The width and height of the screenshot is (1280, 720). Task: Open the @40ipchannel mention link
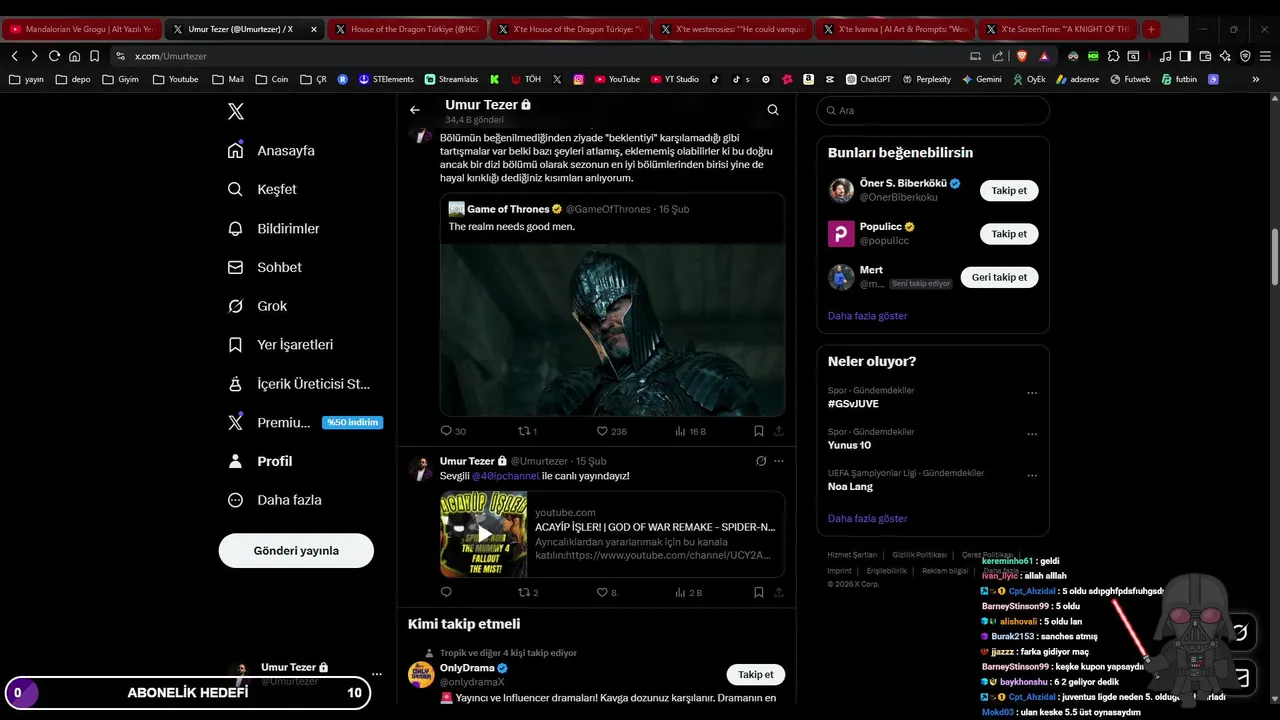click(x=505, y=476)
